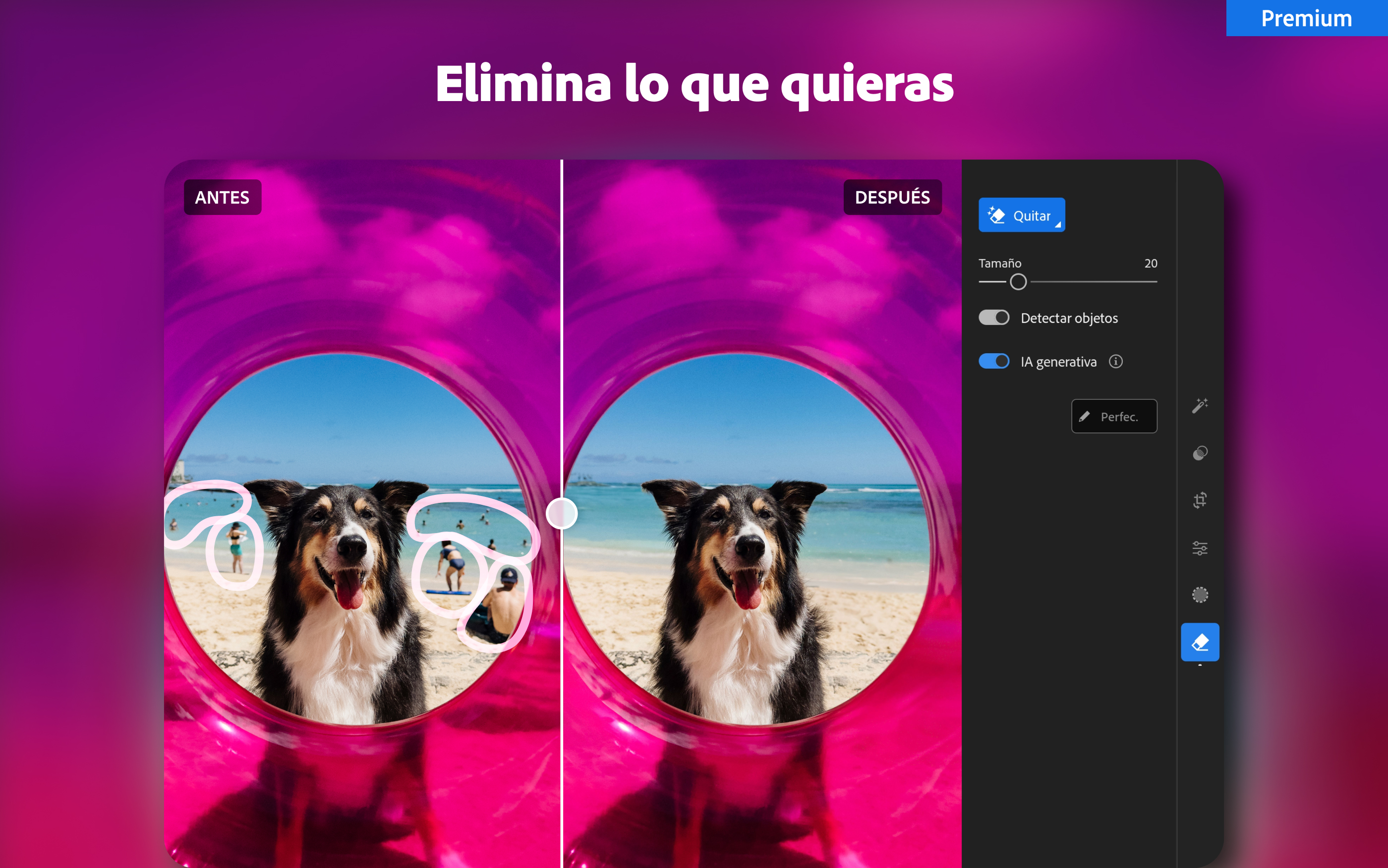Click the Detectar objetos label
Image resolution: width=1388 pixels, height=868 pixels.
[x=1069, y=318]
